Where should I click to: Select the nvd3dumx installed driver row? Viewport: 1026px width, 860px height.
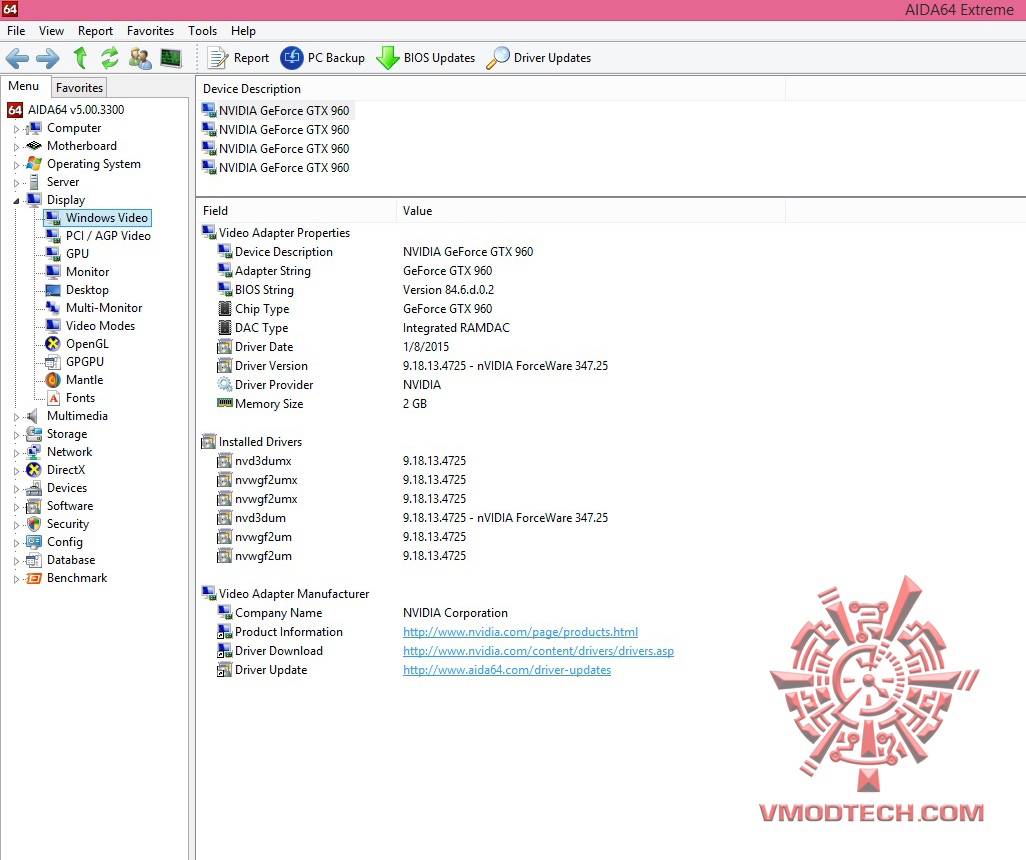(x=341, y=461)
